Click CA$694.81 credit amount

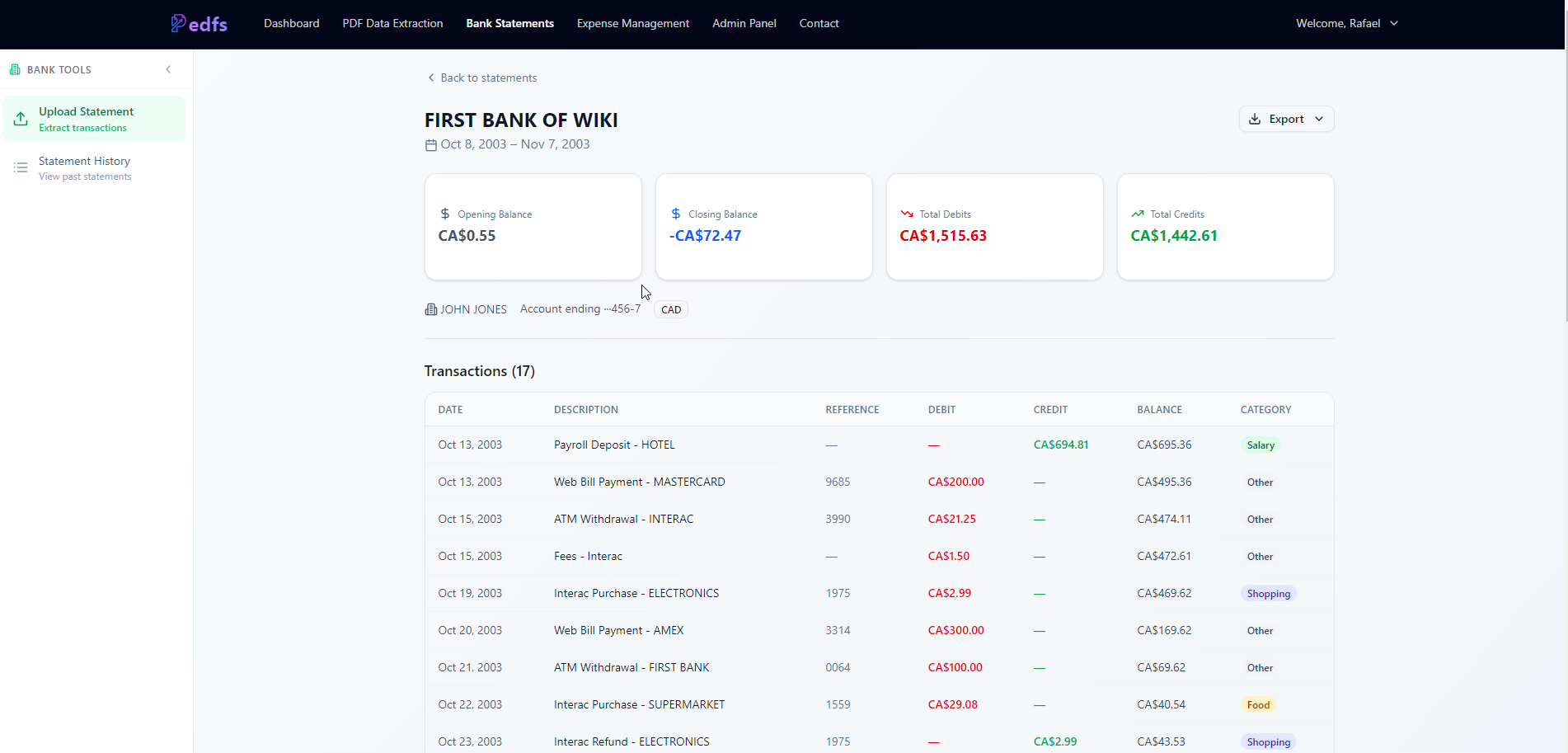click(1061, 445)
